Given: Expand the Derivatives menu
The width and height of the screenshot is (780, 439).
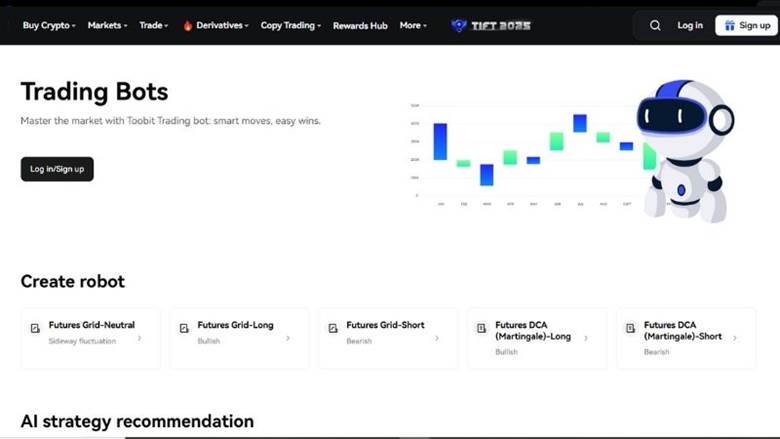Looking at the screenshot, I should (x=222, y=25).
